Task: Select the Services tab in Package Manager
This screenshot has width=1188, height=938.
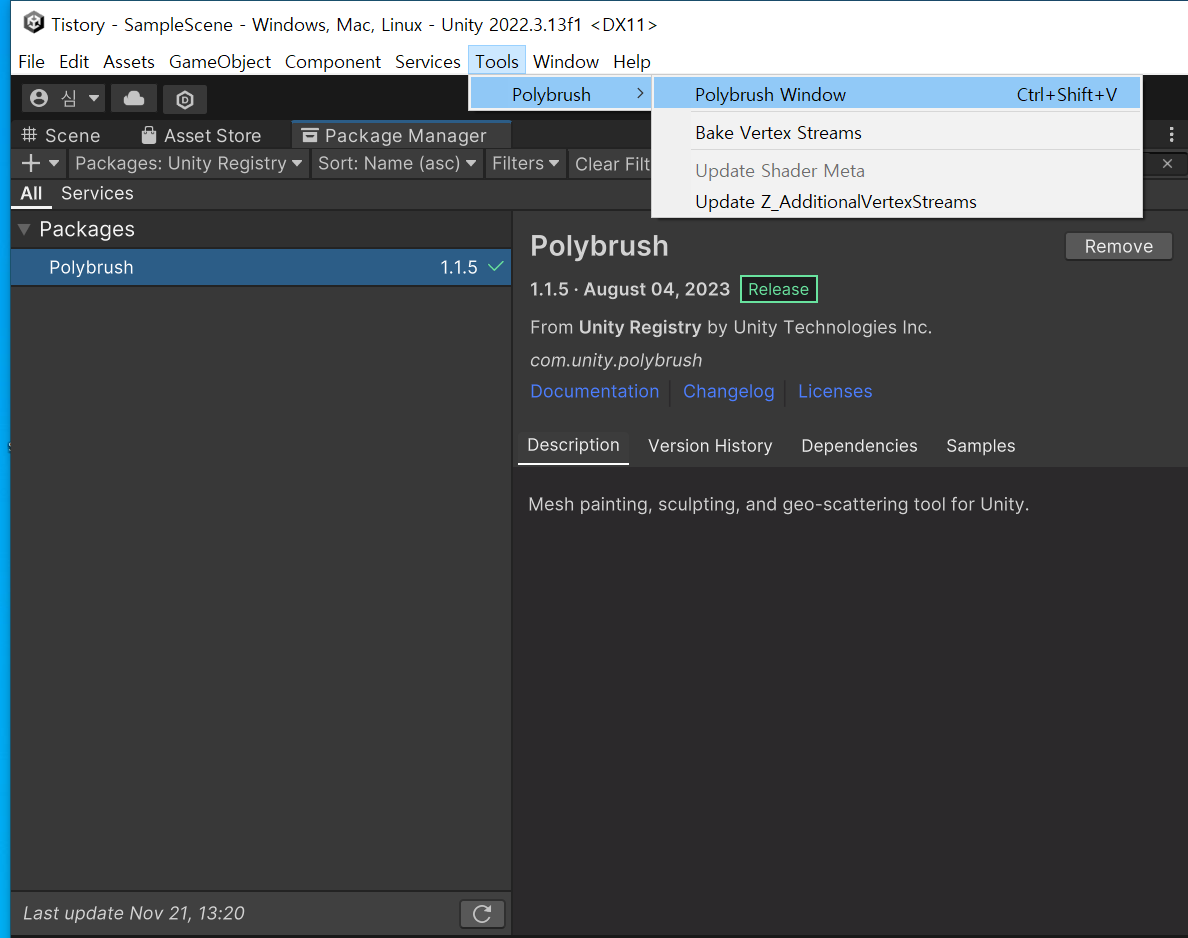Action: click(x=97, y=193)
